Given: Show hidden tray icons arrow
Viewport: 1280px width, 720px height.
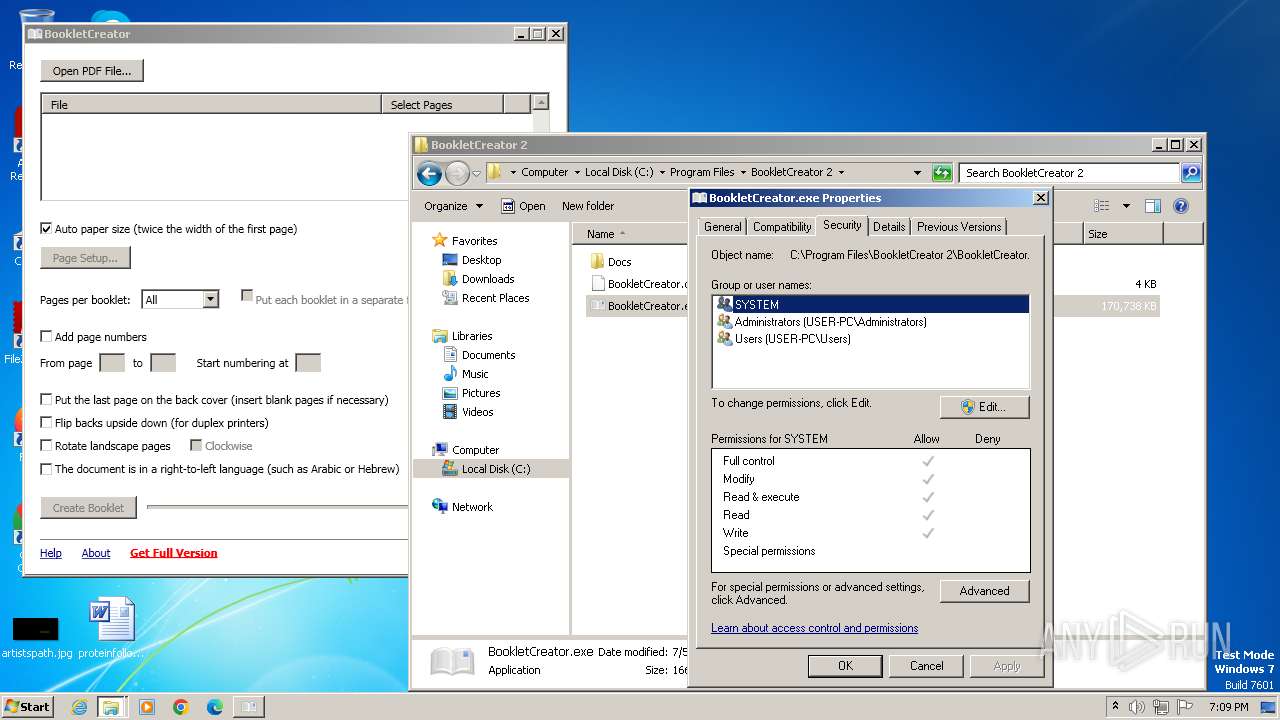Looking at the screenshot, I should pyautogui.click(x=1115, y=706).
